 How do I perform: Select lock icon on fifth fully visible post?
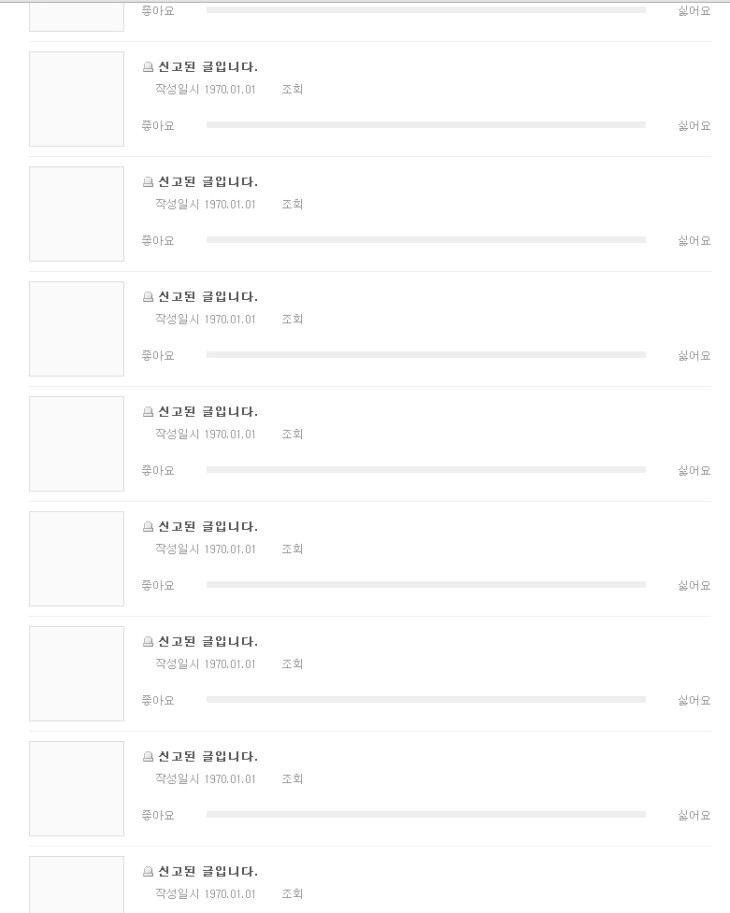(x=148, y=527)
